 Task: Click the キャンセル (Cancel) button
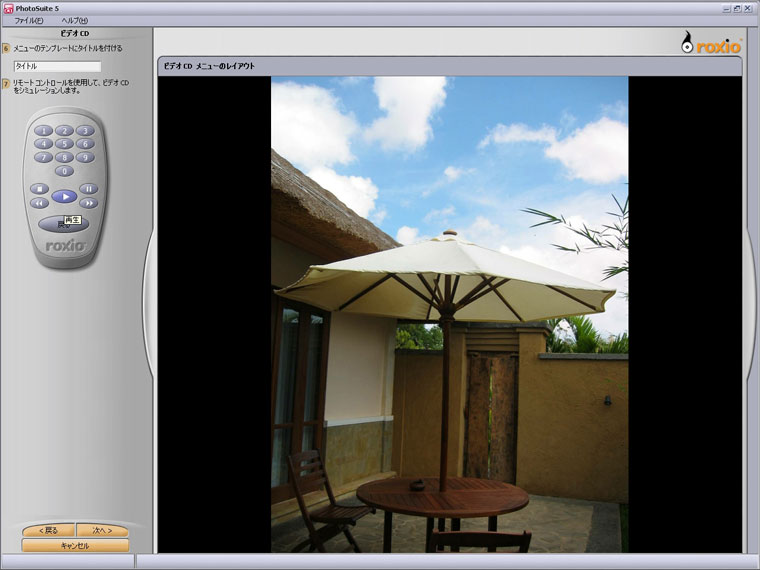pyautogui.click(x=75, y=546)
